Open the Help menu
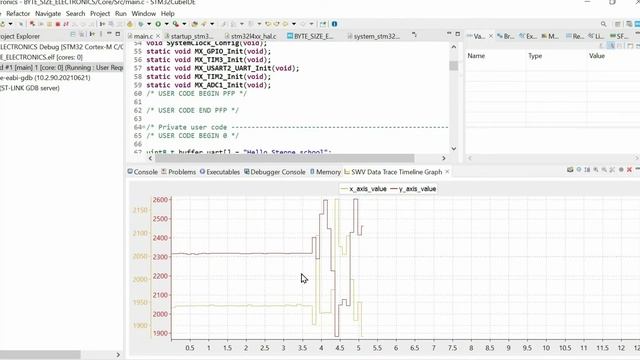Screen dimensions: 640x360 168,13
